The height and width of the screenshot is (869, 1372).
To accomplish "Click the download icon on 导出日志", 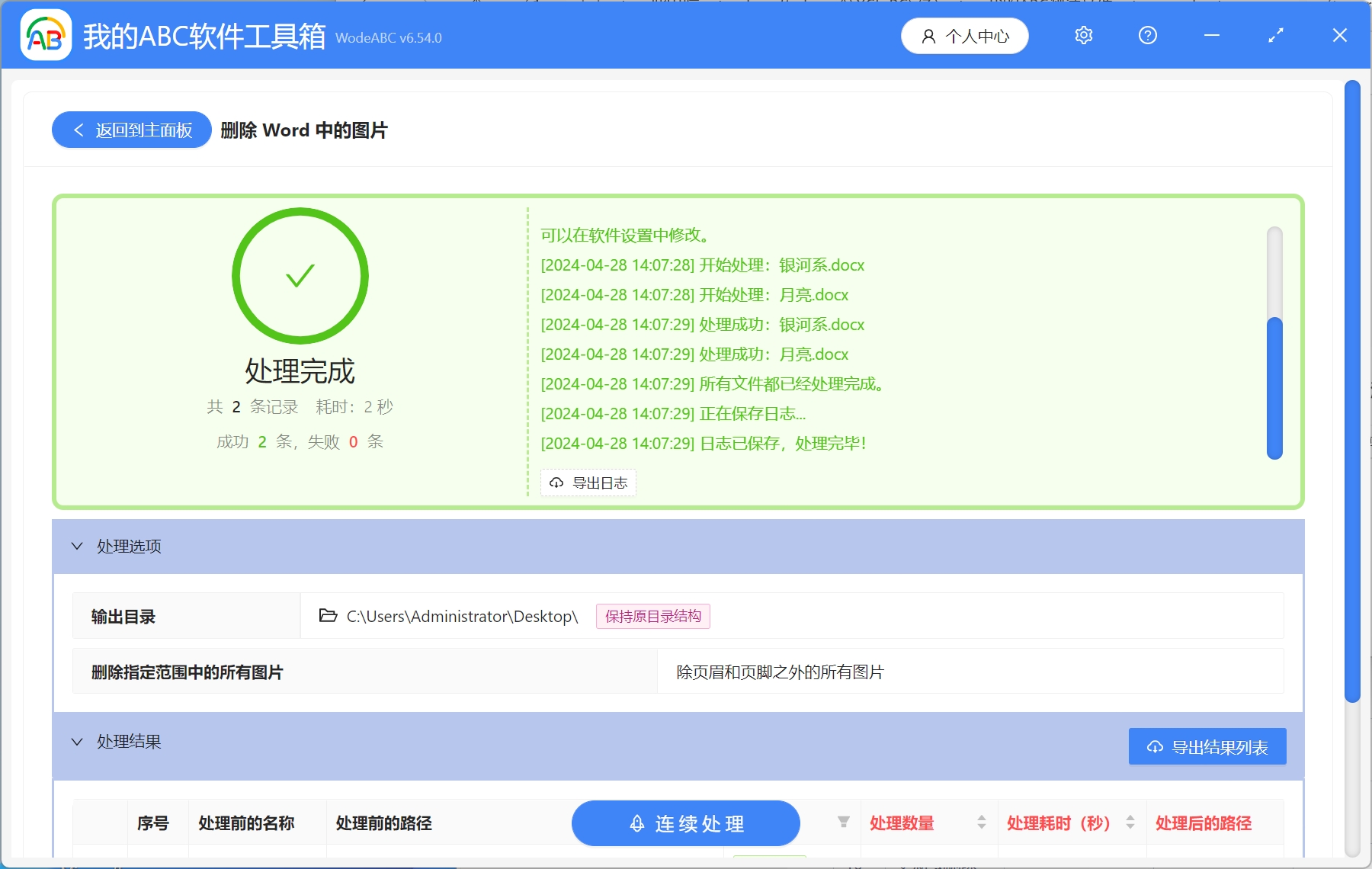I will (x=555, y=483).
